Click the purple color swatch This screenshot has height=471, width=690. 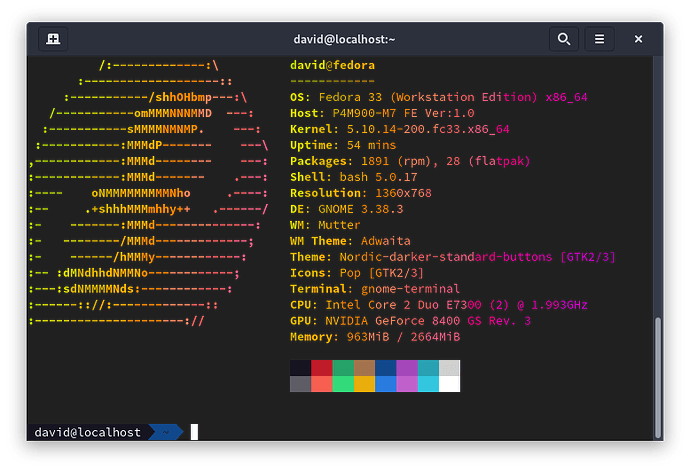407,368
